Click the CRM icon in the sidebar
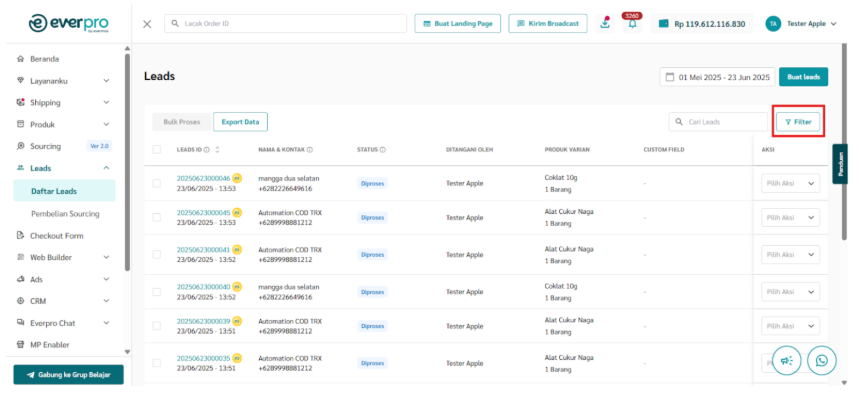 pos(21,301)
